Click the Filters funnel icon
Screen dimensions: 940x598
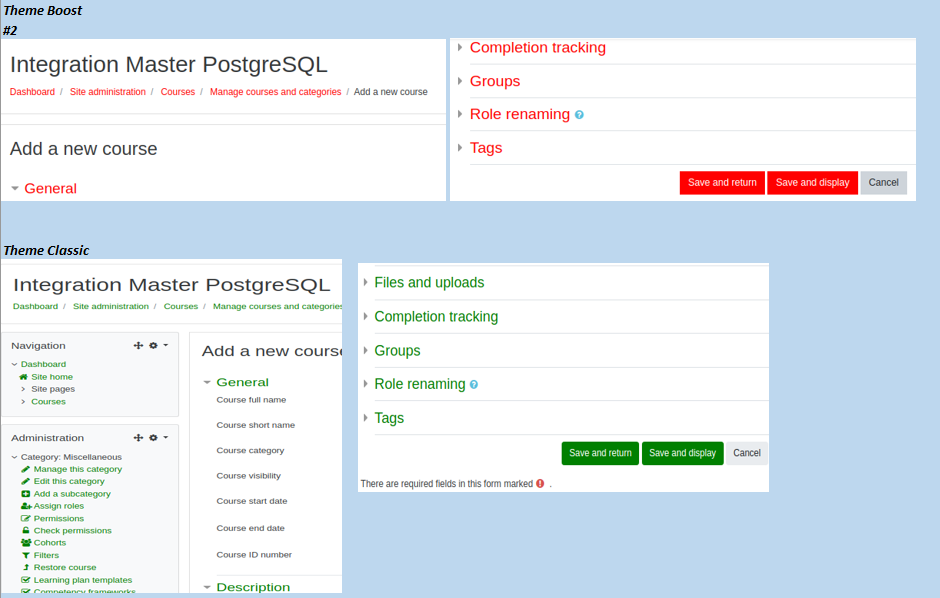pyautogui.click(x=25, y=555)
